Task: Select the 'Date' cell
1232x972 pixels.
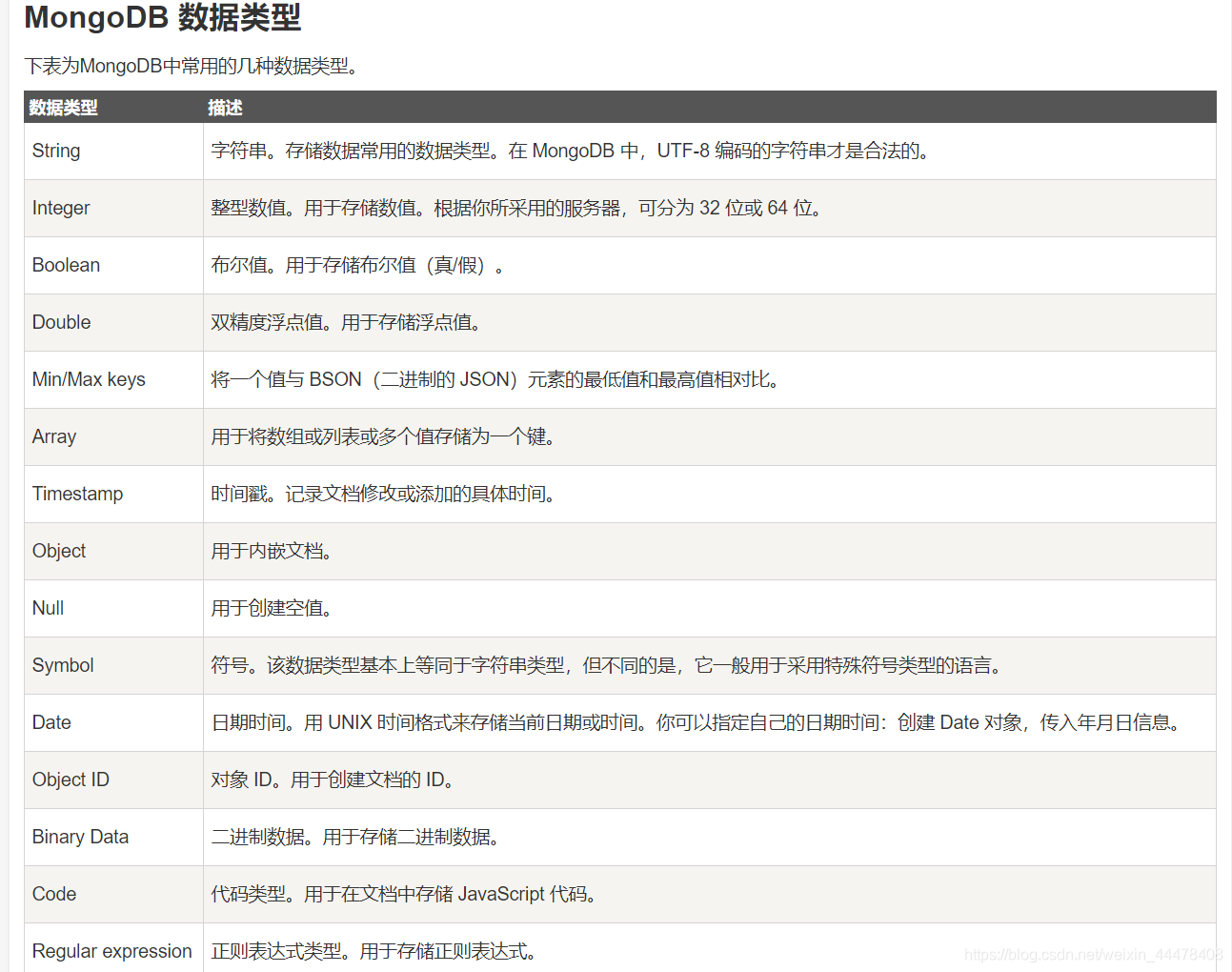Action: click(113, 722)
